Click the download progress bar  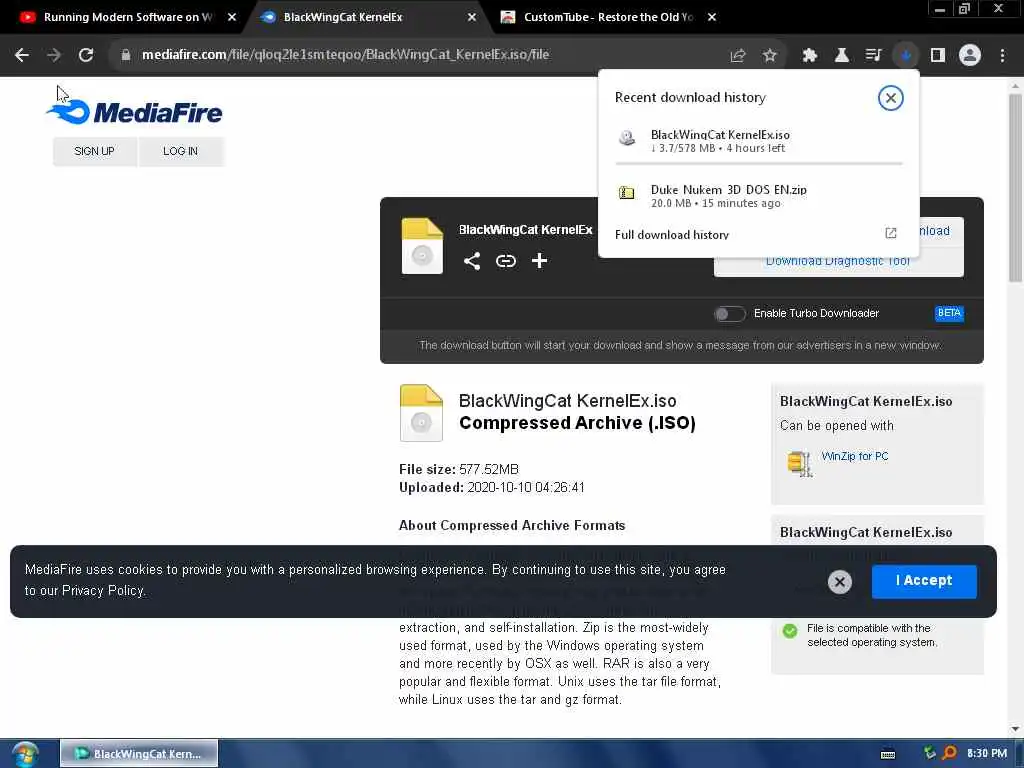[x=758, y=163]
